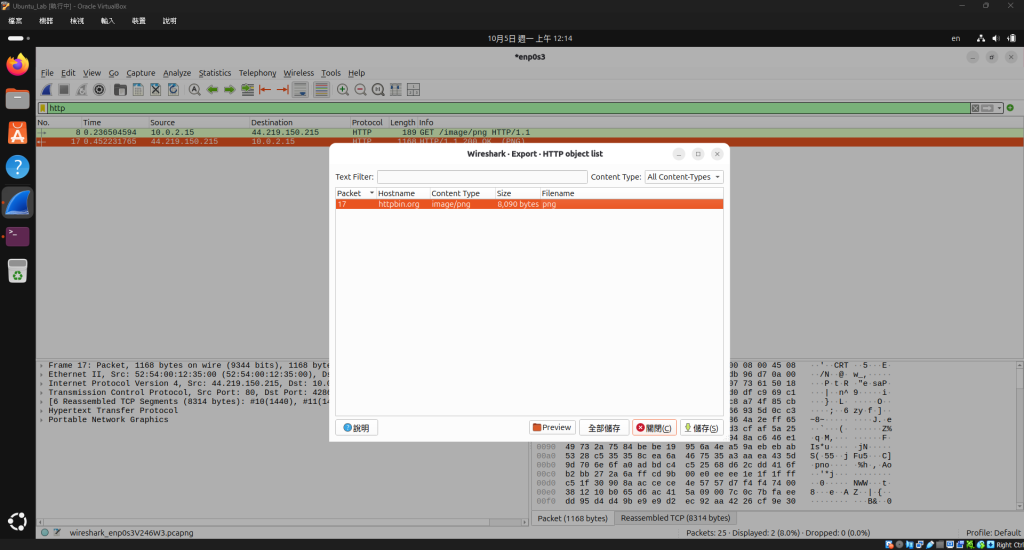This screenshot has width=1024, height=550.
Task: Open Firefox from the Ubuntu dock
Action: [x=18, y=65]
